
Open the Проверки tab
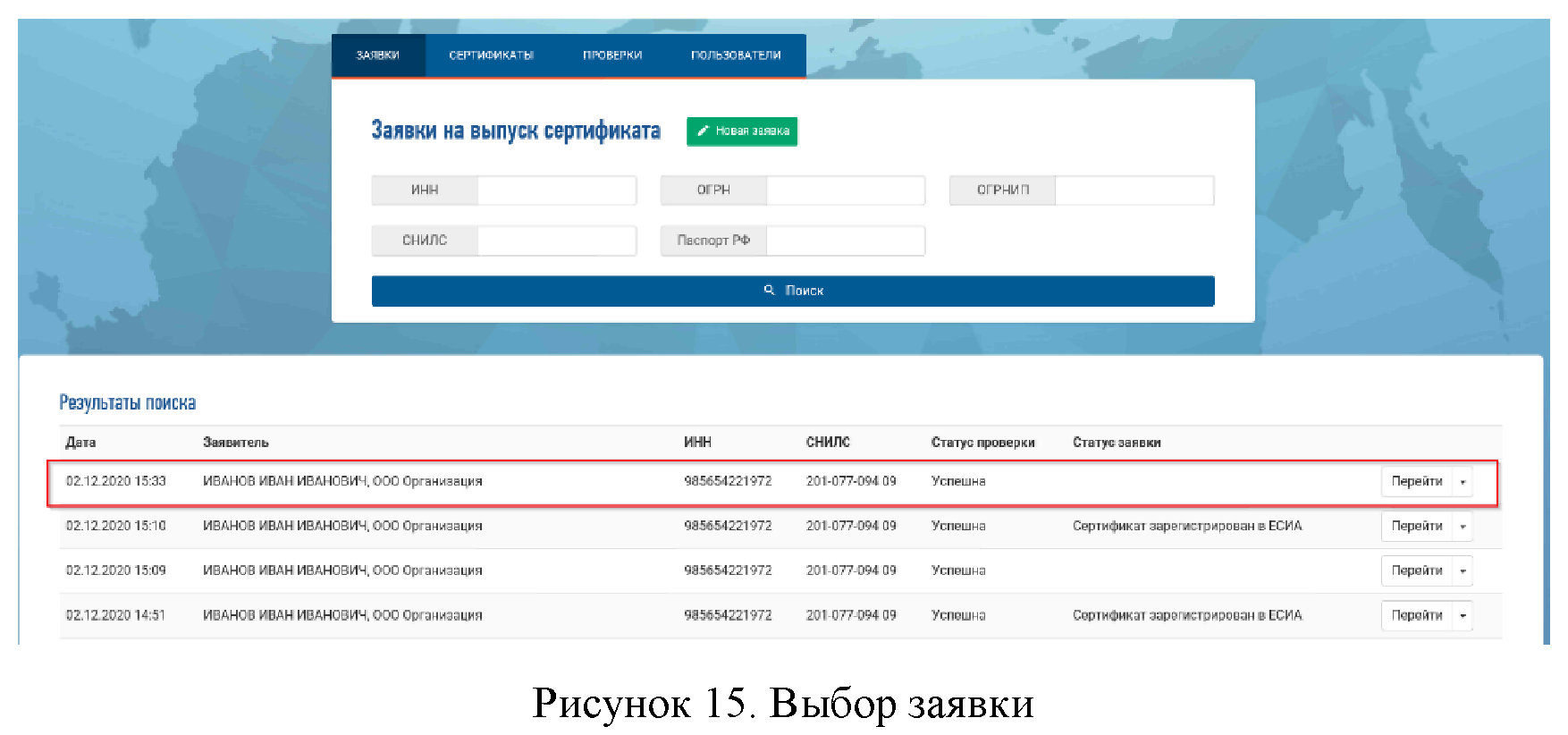[x=612, y=55]
